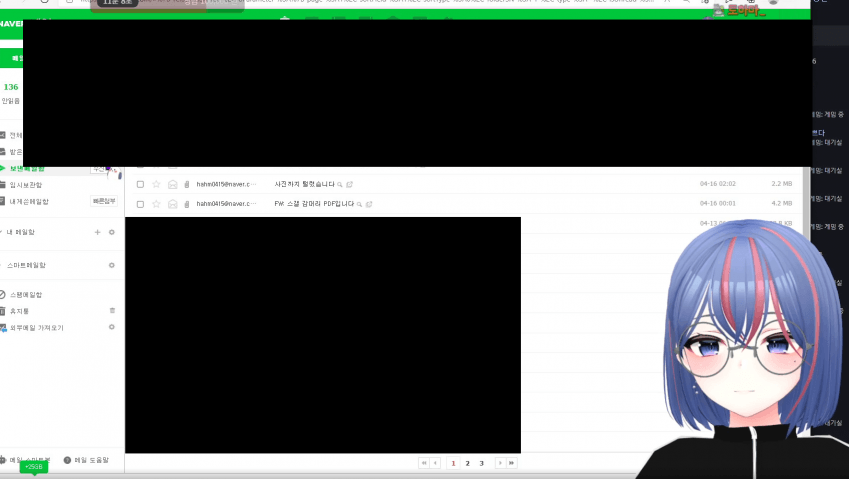Star the 'FW: 스캘 감머리 PDF입니다' mail
This screenshot has width=849, height=479.
pos(156,204)
